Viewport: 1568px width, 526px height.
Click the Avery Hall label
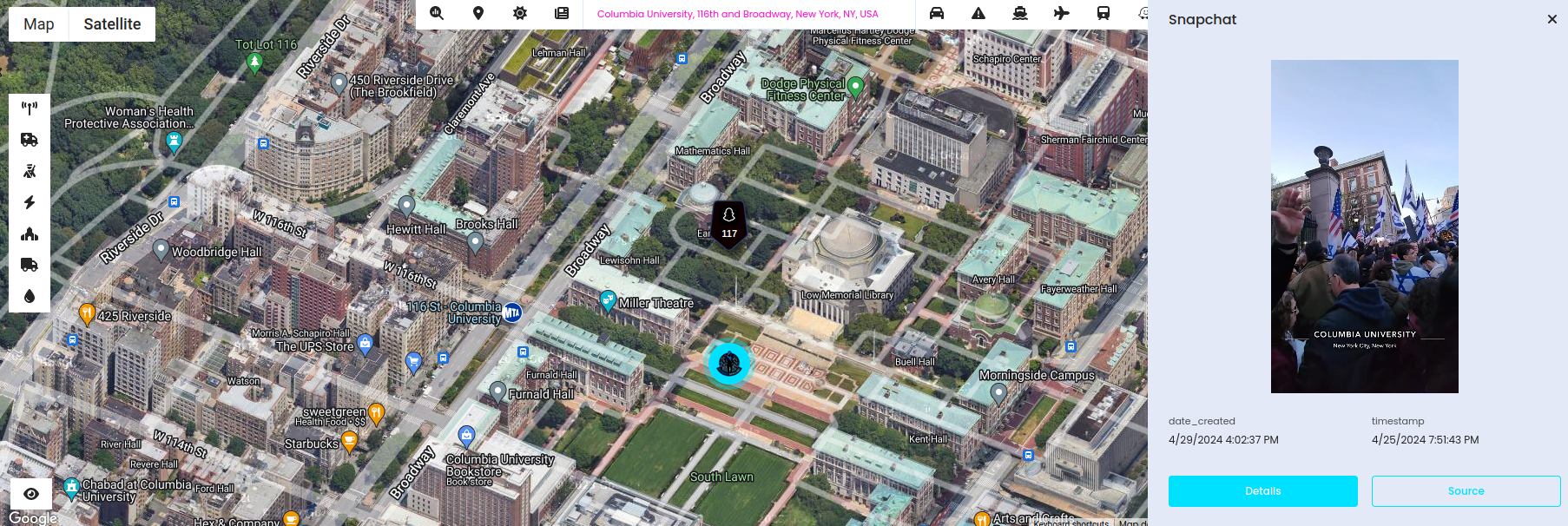point(993,279)
